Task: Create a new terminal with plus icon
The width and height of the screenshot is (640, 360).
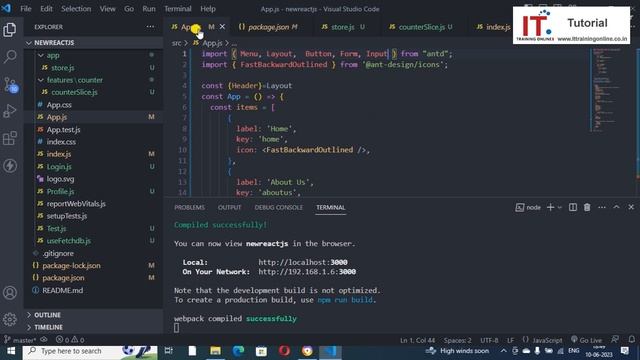Action: [550, 207]
